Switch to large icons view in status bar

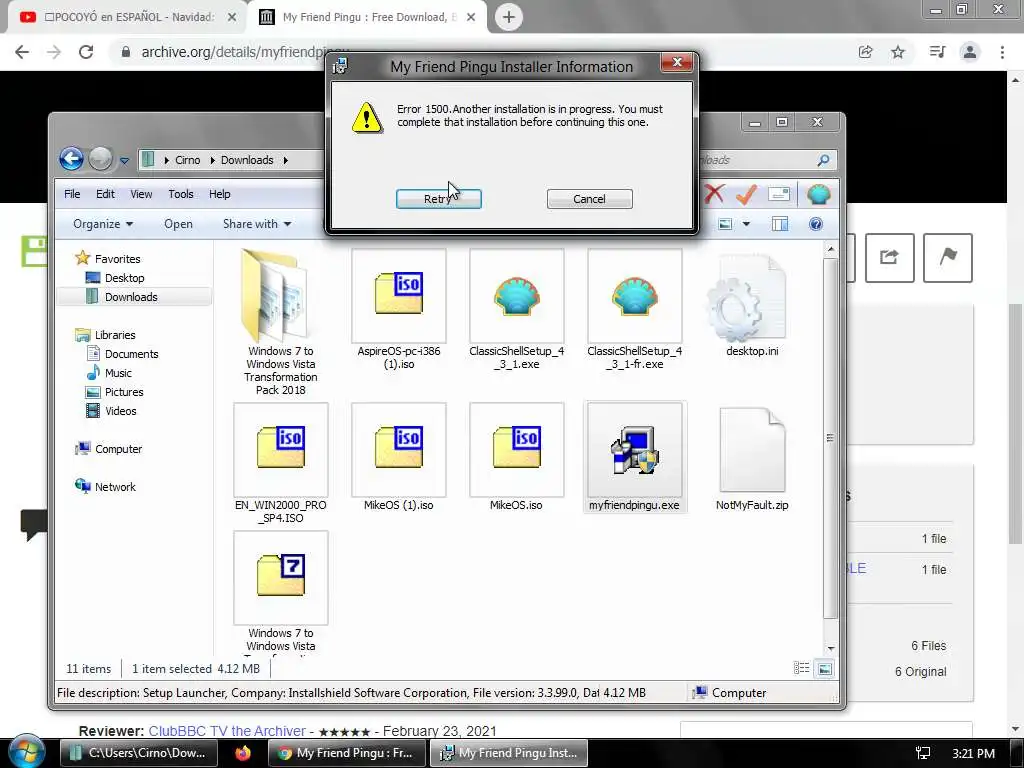(825, 668)
